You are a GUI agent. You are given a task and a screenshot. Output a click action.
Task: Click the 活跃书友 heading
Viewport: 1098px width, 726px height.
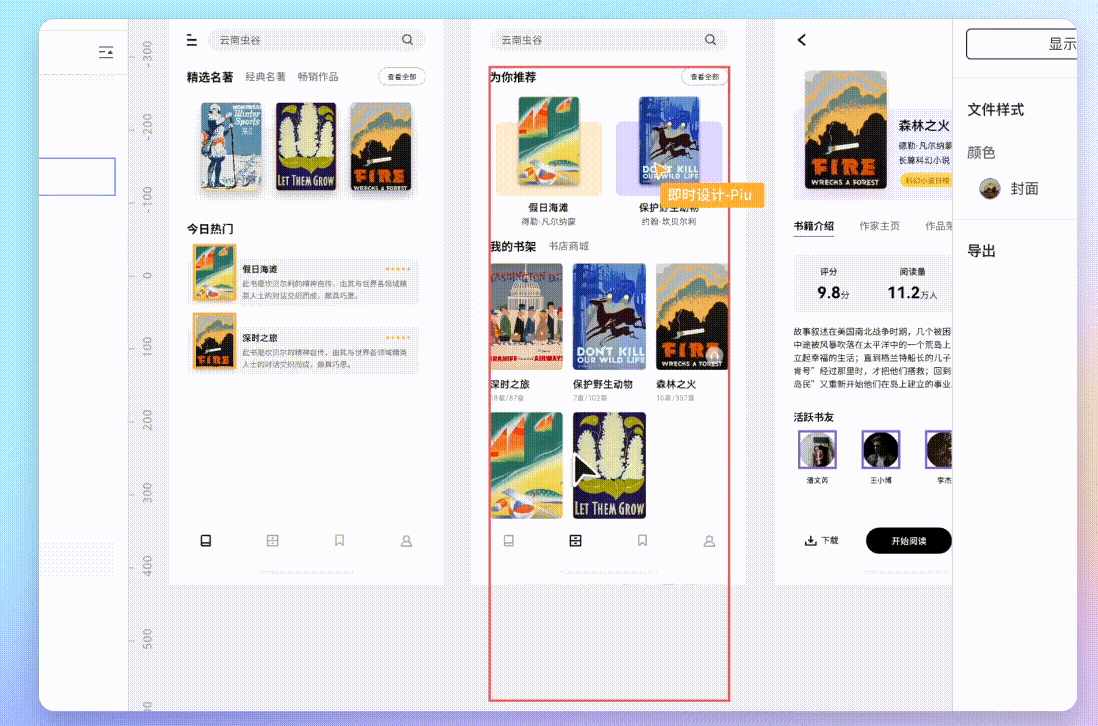pyautogui.click(x=814, y=417)
